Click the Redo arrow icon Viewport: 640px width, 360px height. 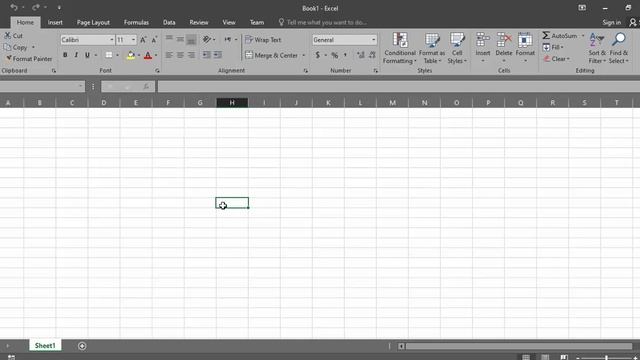point(36,7)
